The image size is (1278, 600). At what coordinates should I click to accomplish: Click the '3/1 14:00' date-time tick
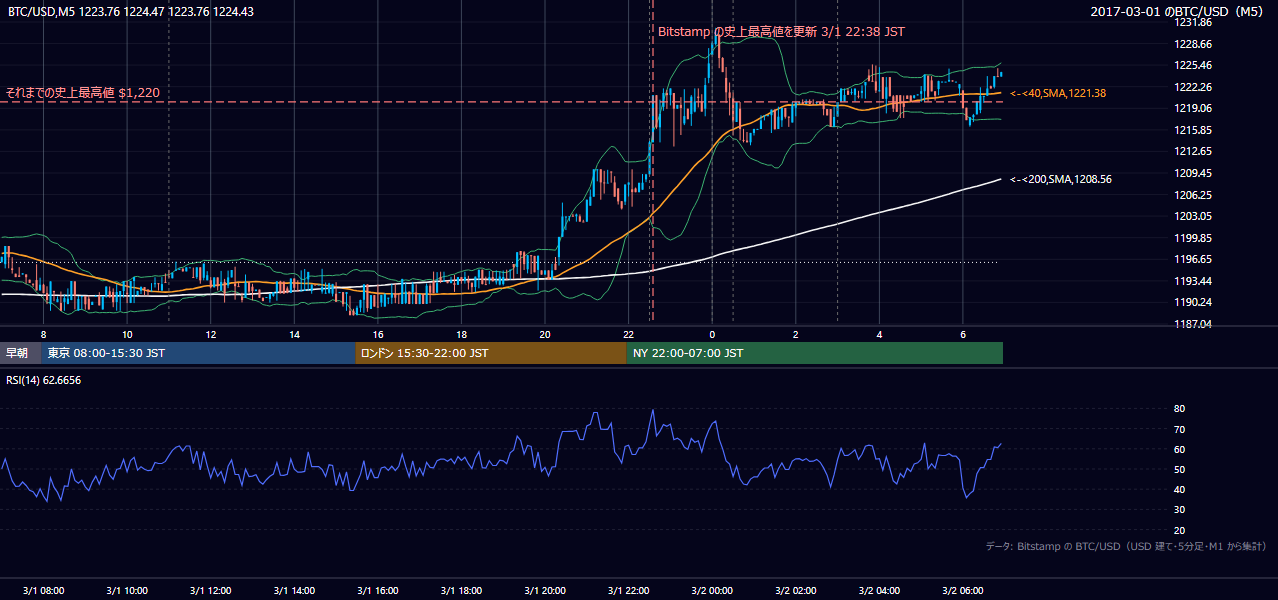(294, 591)
